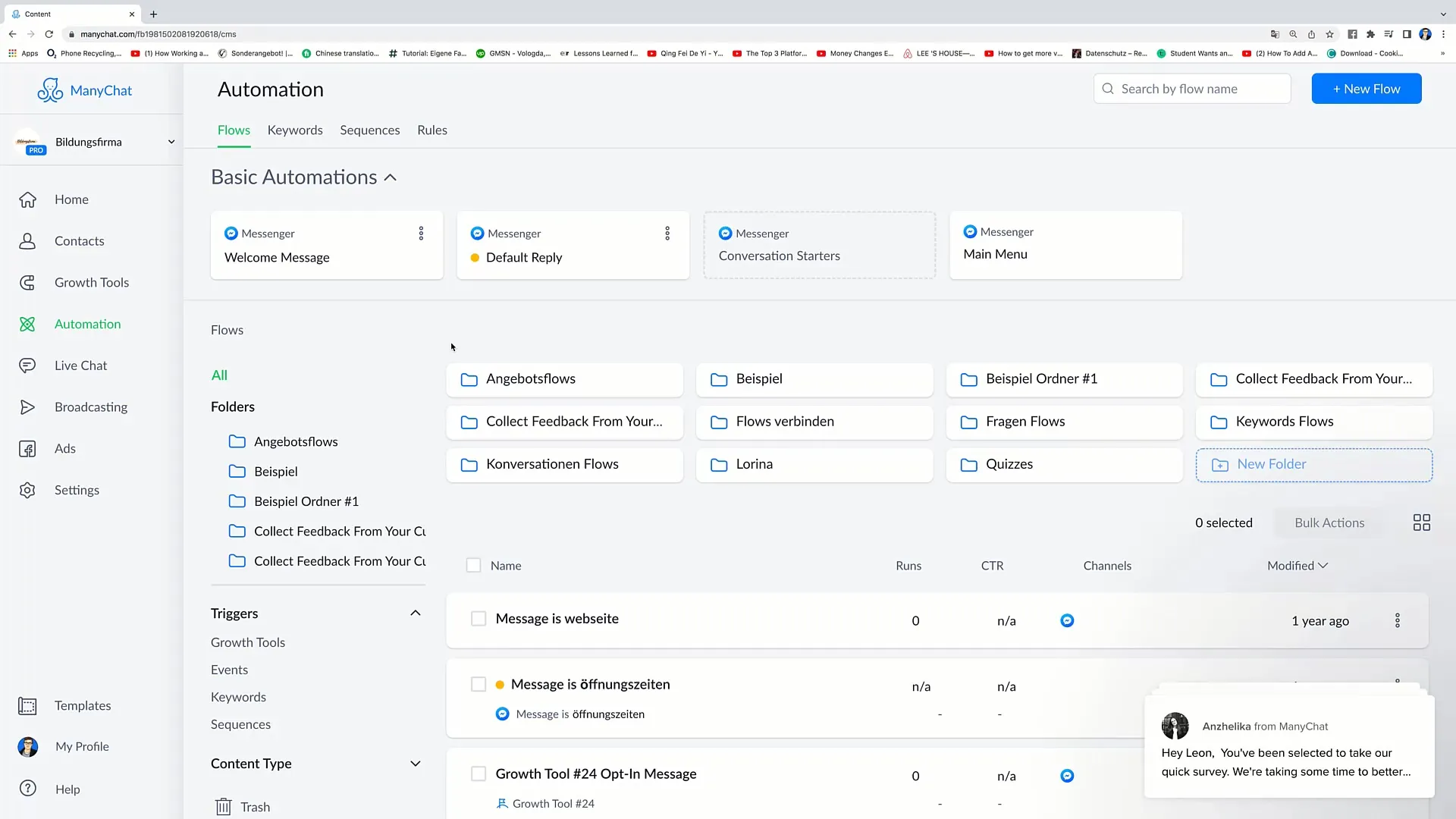The width and height of the screenshot is (1456, 819).
Task: Click the Growth Tools sidebar icon
Action: click(x=27, y=282)
